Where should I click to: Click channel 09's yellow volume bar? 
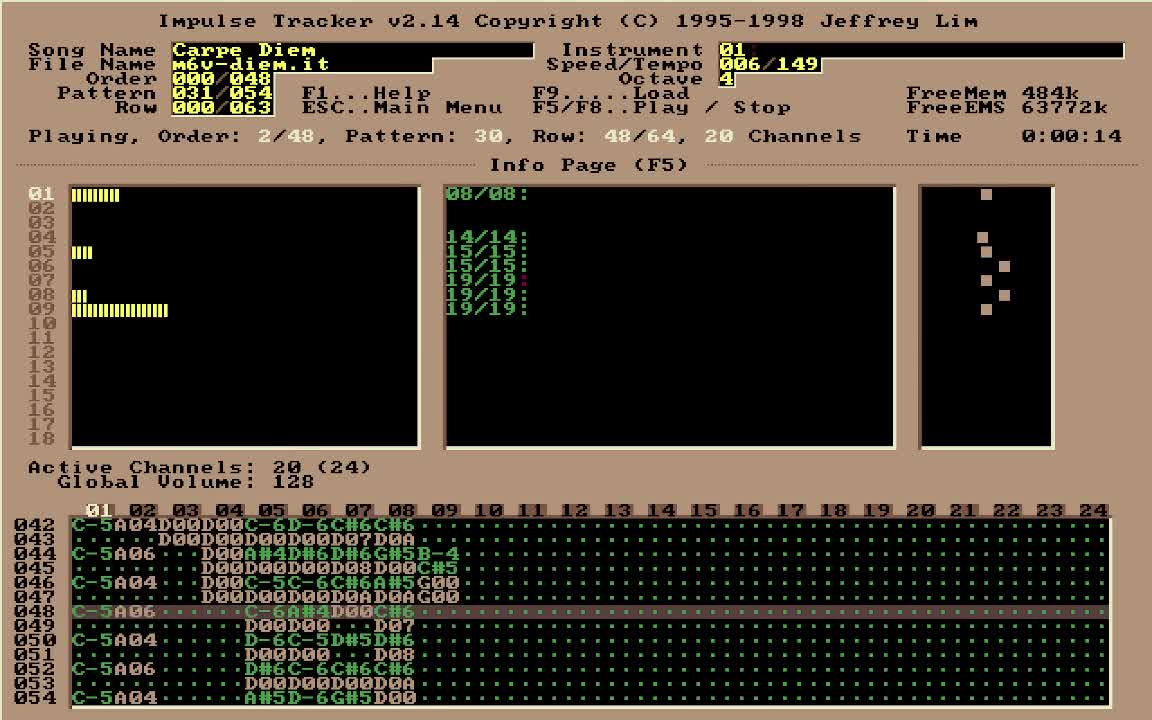[x=119, y=310]
